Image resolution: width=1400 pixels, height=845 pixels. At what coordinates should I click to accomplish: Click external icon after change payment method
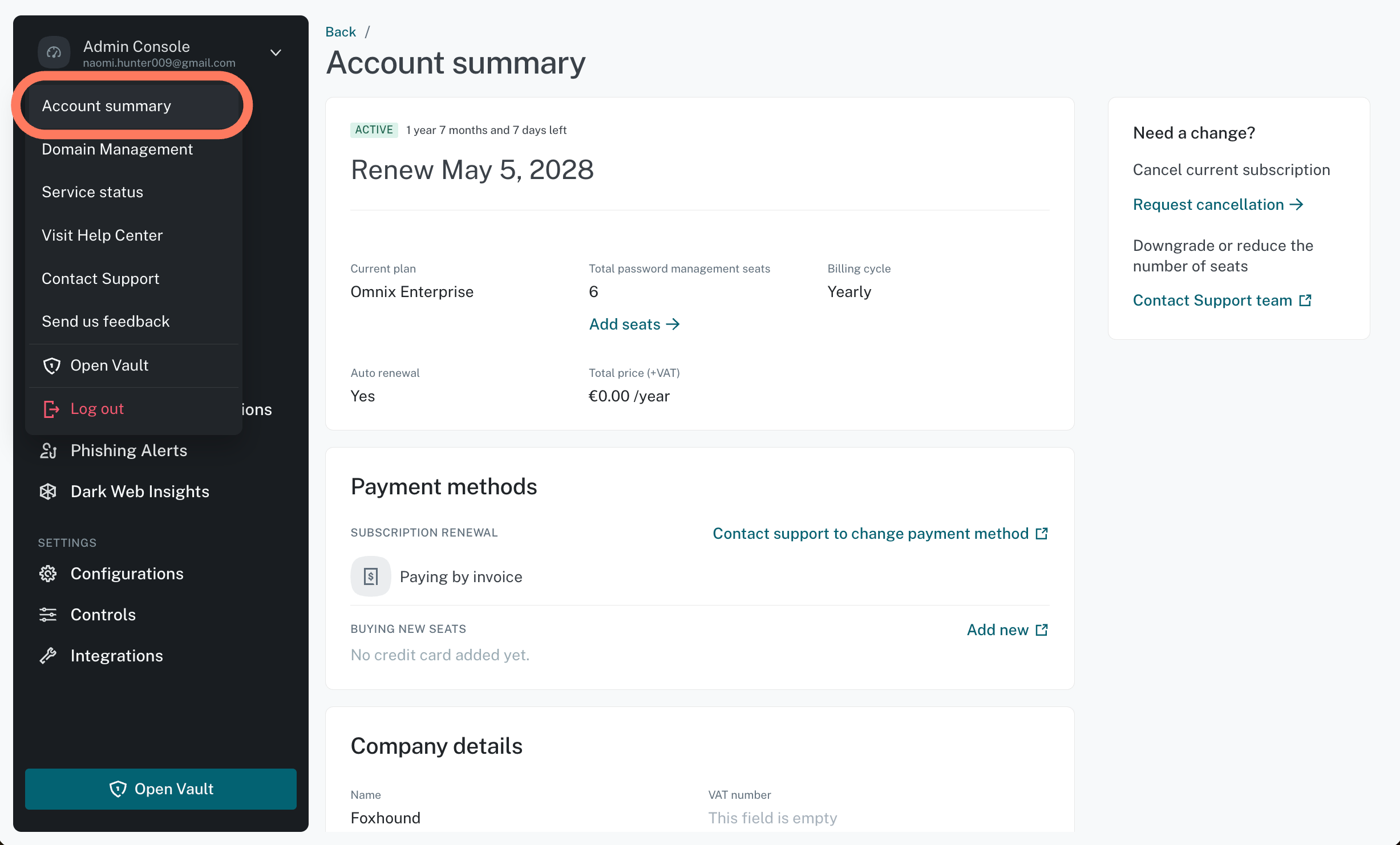(x=1042, y=534)
